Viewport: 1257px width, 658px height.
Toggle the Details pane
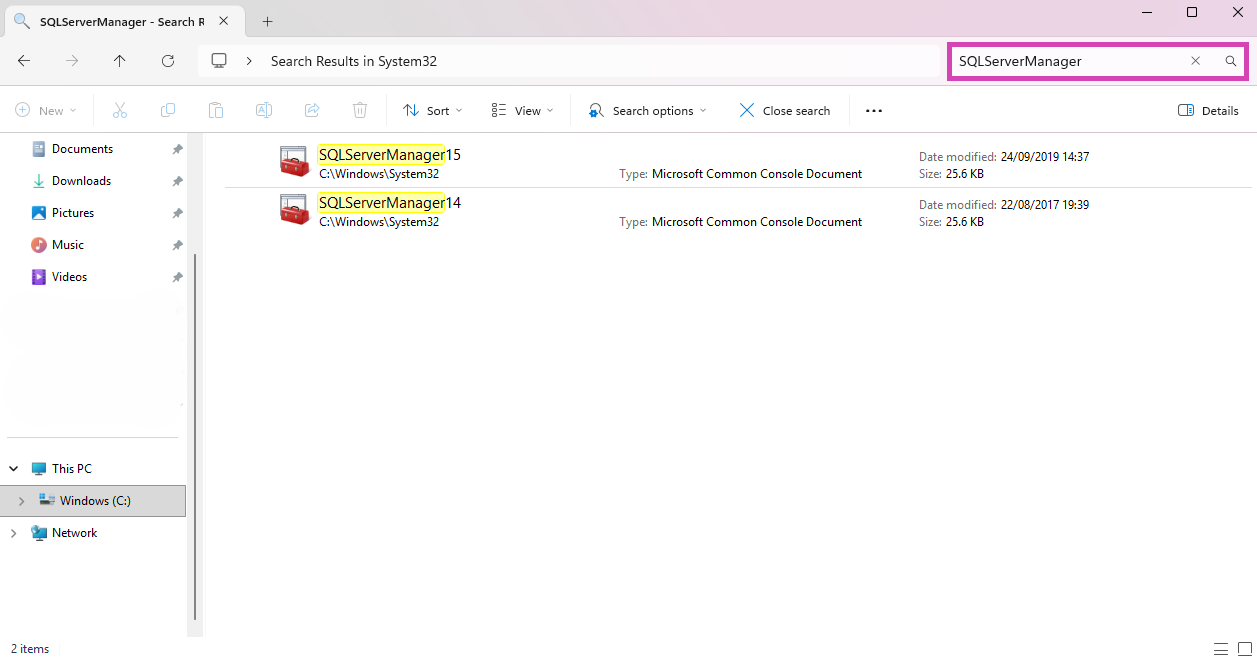[x=1208, y=111]
